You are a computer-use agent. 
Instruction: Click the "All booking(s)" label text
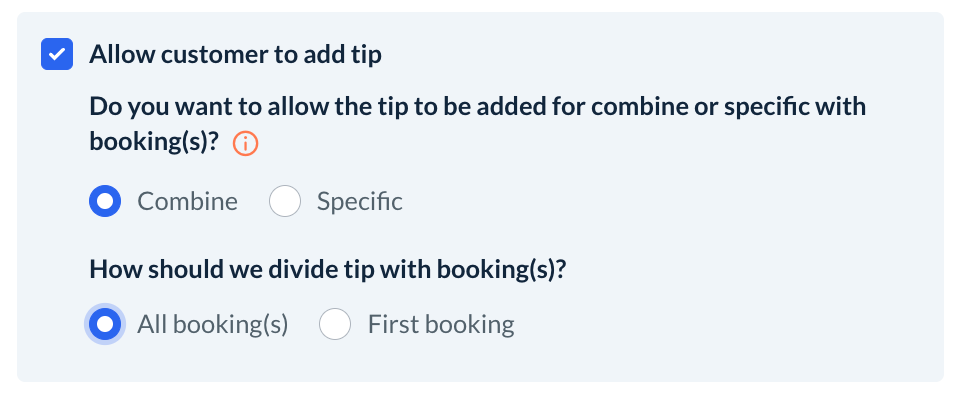tap(213, 324)
